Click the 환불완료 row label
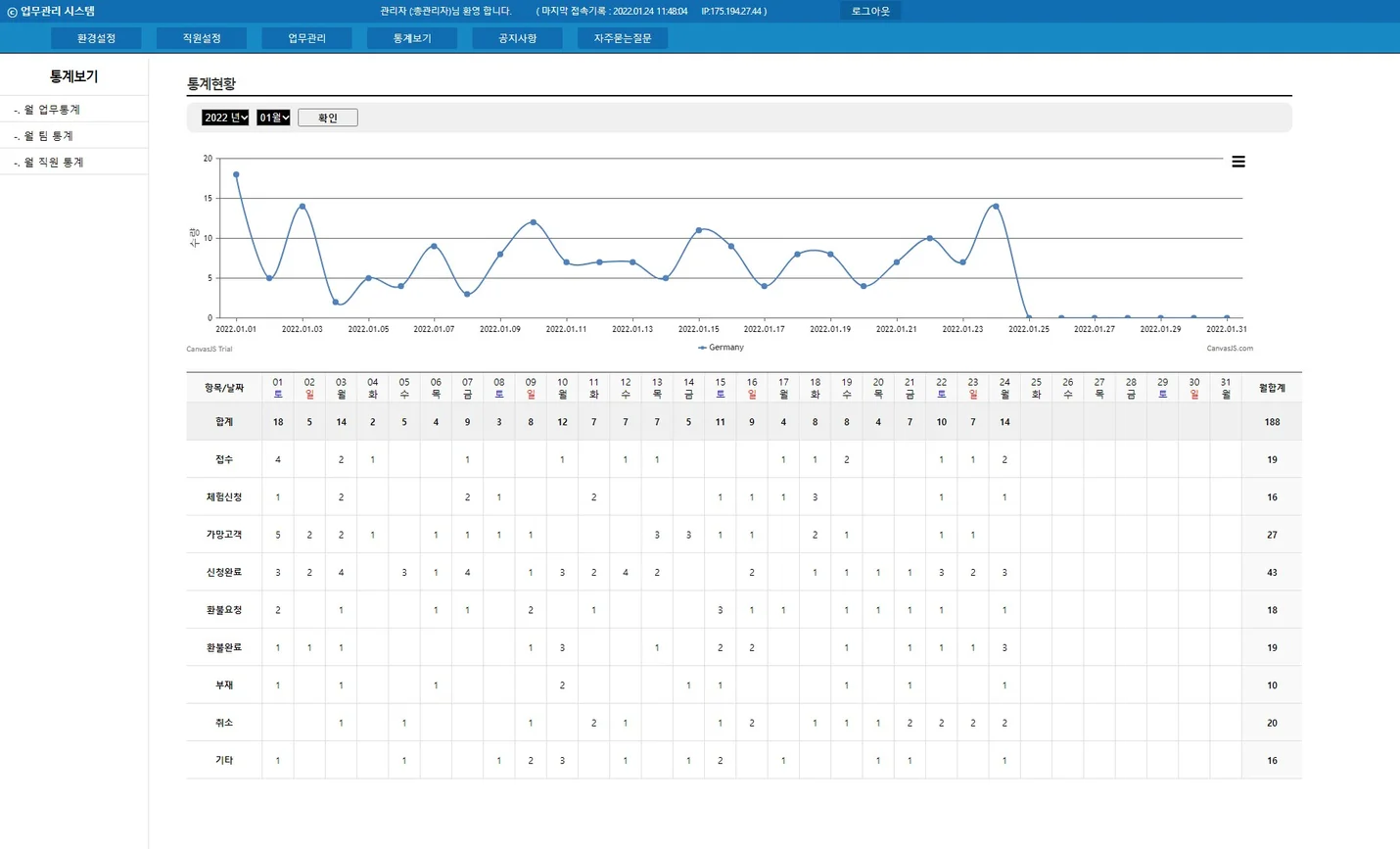Viewport: 1400px width, 849px height. point(224,647)
